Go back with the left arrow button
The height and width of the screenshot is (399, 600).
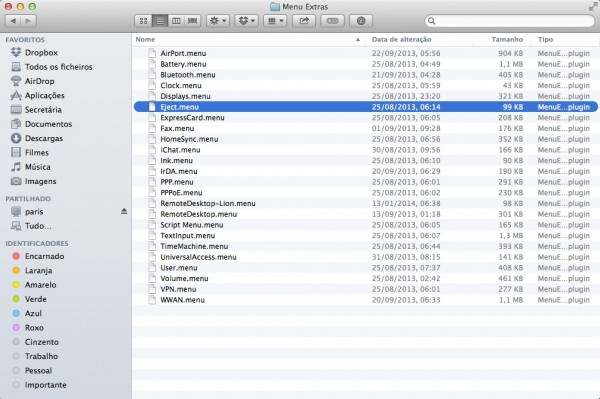[x=13, y=21]
